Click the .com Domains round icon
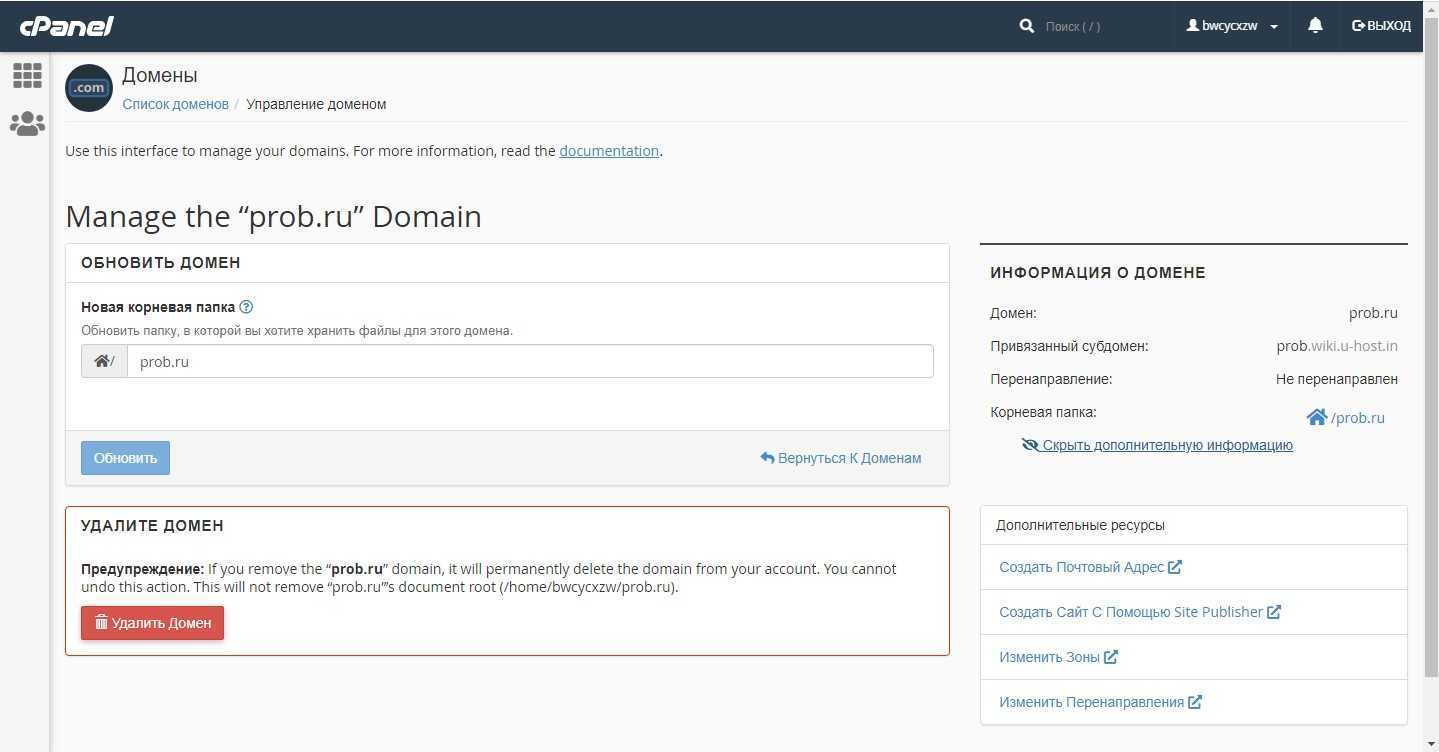 (x=89, y=88)
